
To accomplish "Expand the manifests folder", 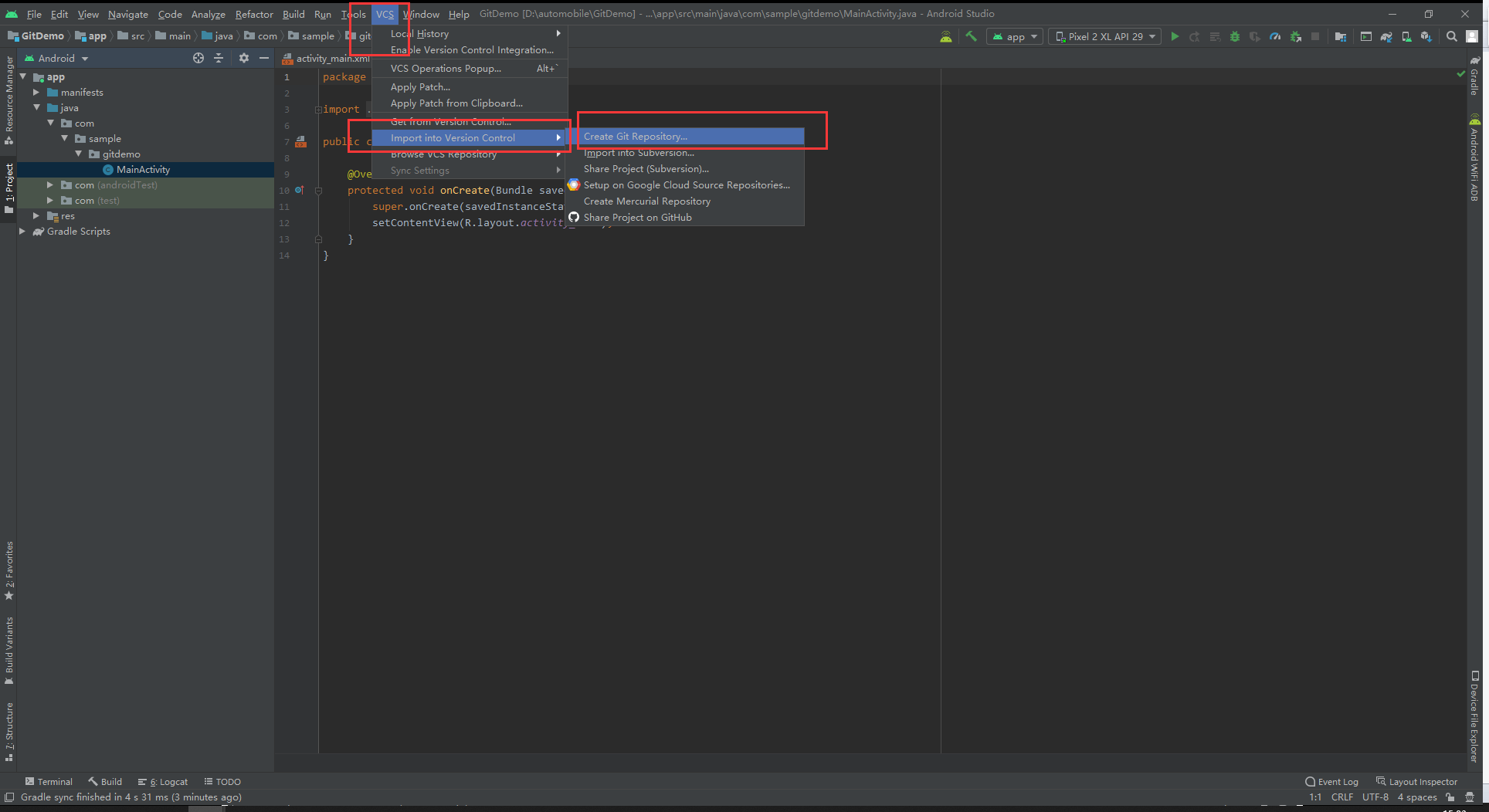I will pos(36,93).
